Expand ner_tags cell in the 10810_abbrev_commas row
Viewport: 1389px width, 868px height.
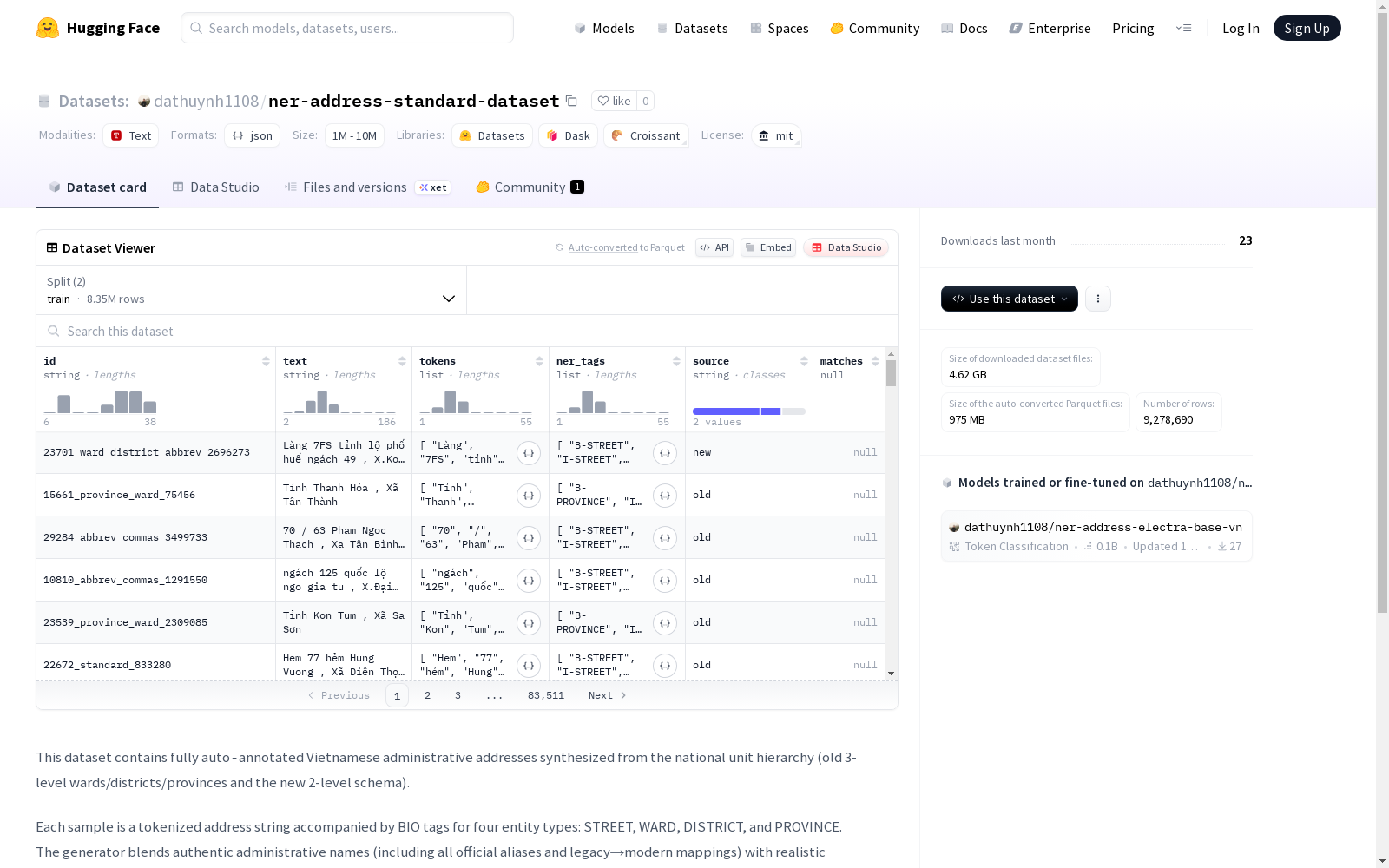pos(665,581)
